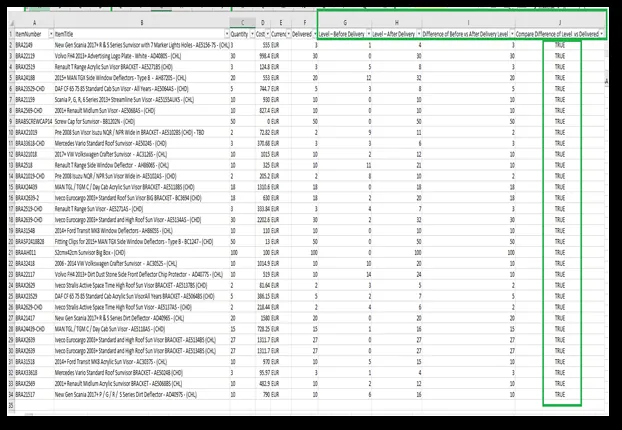Select column A header

[34, 23]
